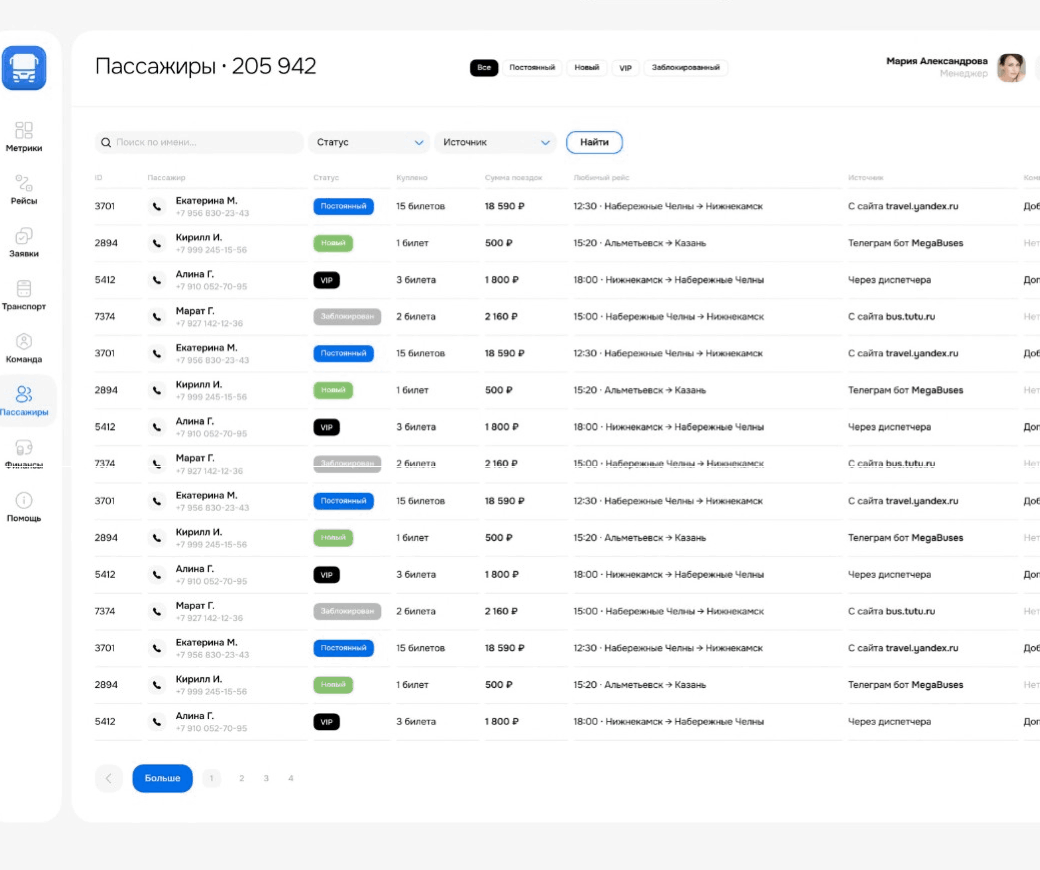Filter by Новый tab
The width and height of the screenshot is (1040, 870).
pos(587,68)
